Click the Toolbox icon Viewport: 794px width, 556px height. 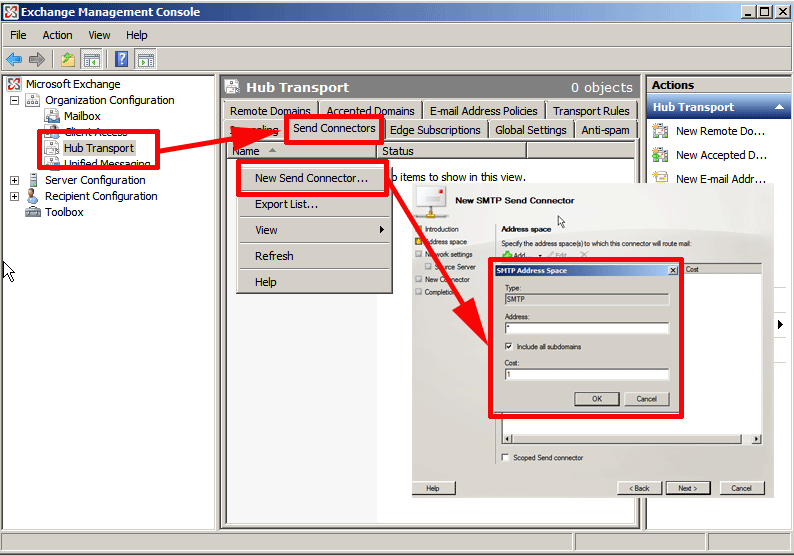[x=33, y=212]
